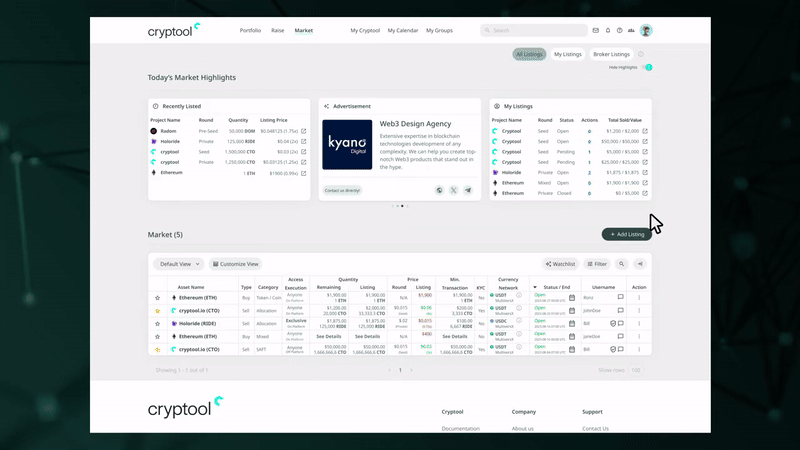Click inside the header Search field
800x450 pixels.
[x=534, y=31]
